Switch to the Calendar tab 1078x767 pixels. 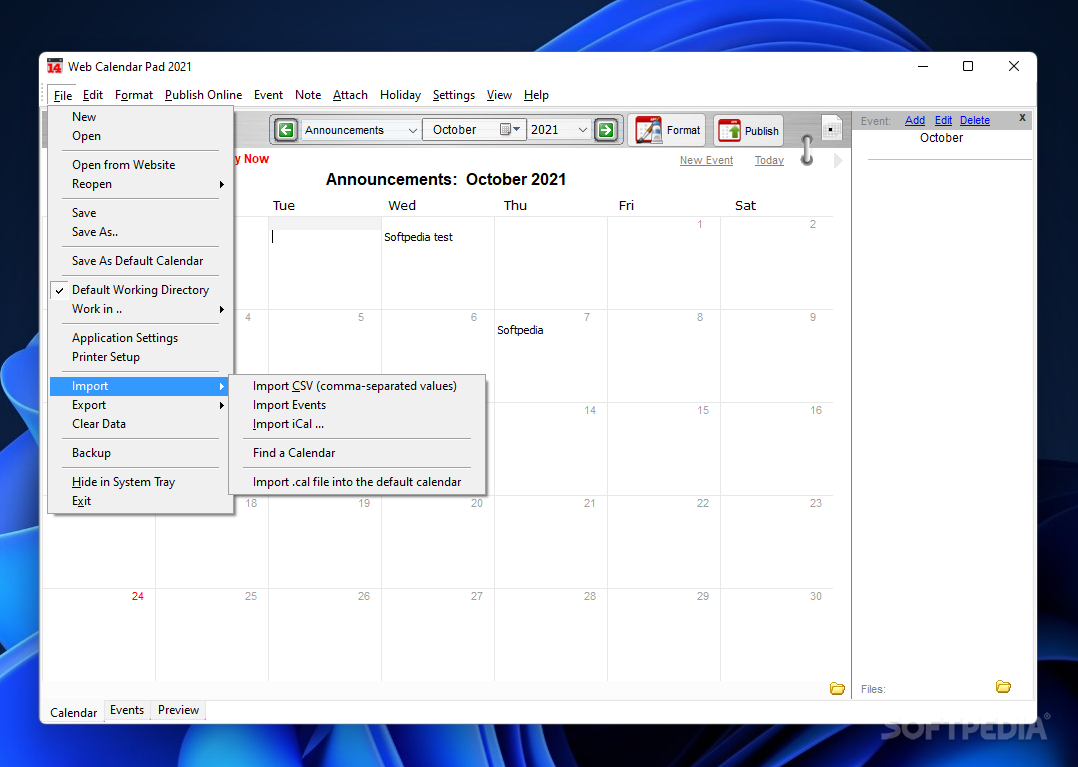point(74,712)
